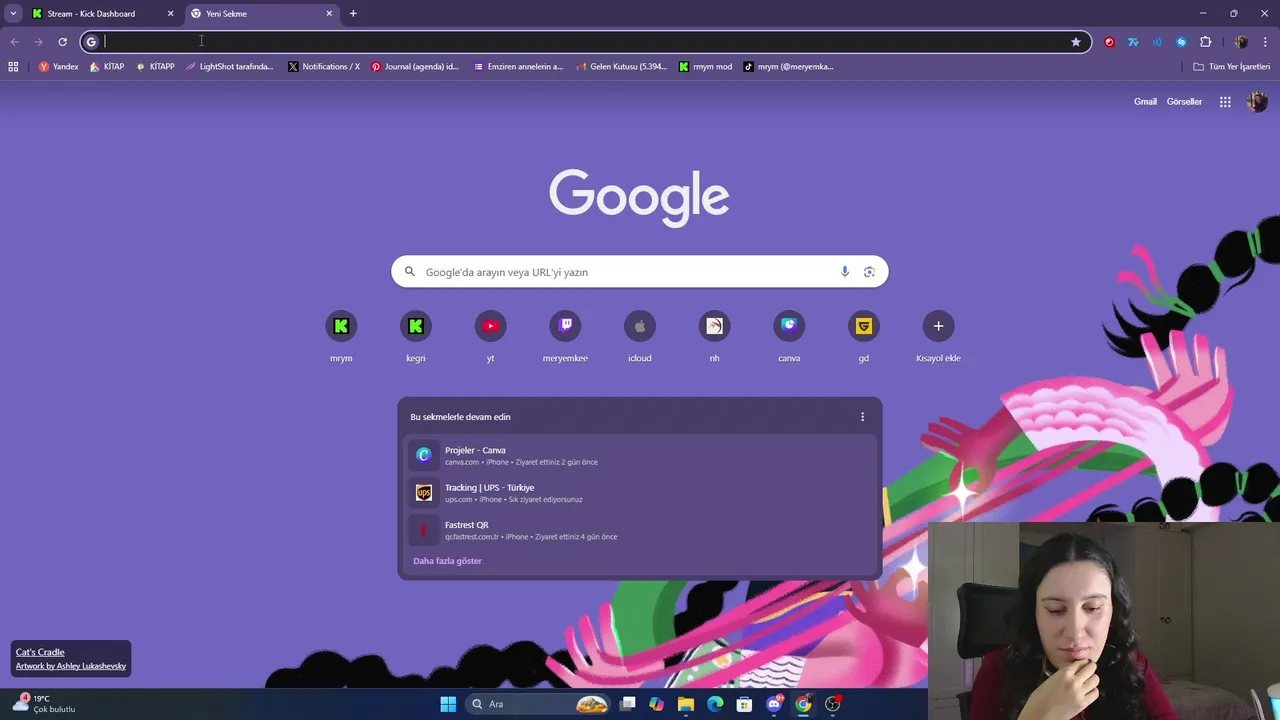Image resolution: width=1280 pixels, height=720 pixels.
Task: Open the LightShot tarafında bookmark
Action: point(230,67)
